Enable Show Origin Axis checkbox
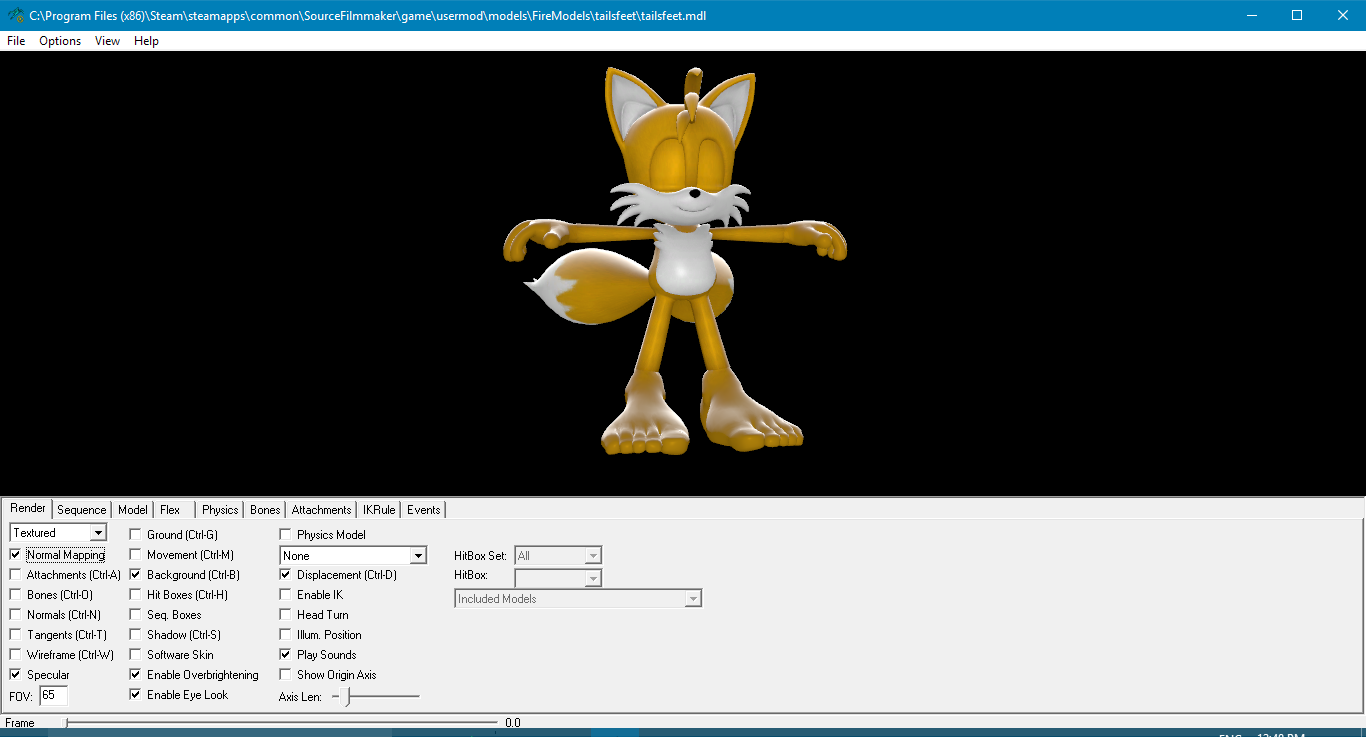 coord(286,675)
